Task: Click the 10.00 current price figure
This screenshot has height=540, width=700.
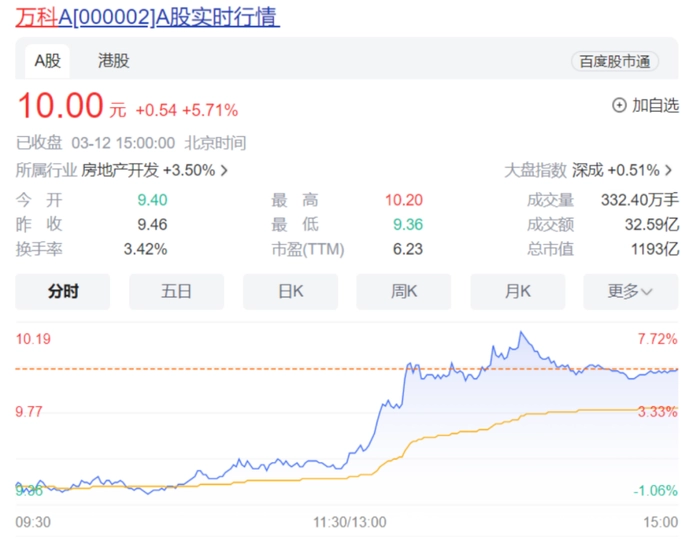Action: (x=60, y=106)
